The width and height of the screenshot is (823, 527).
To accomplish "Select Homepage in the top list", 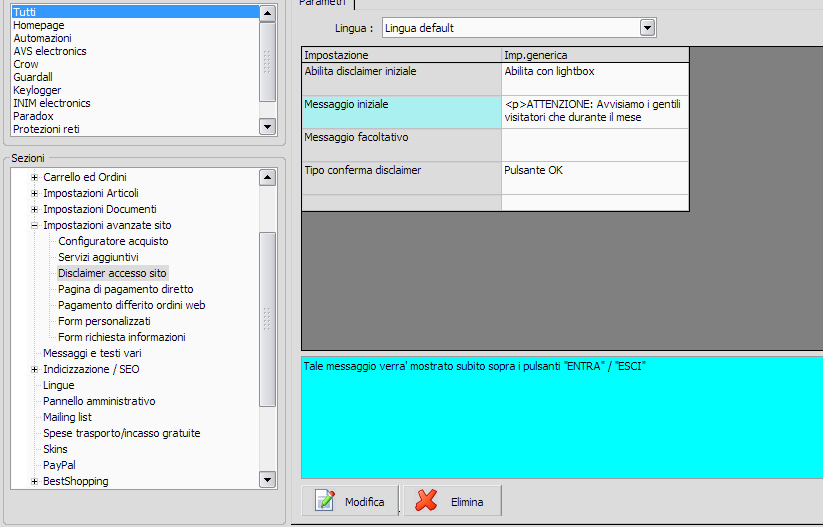I will pos(135,25).
